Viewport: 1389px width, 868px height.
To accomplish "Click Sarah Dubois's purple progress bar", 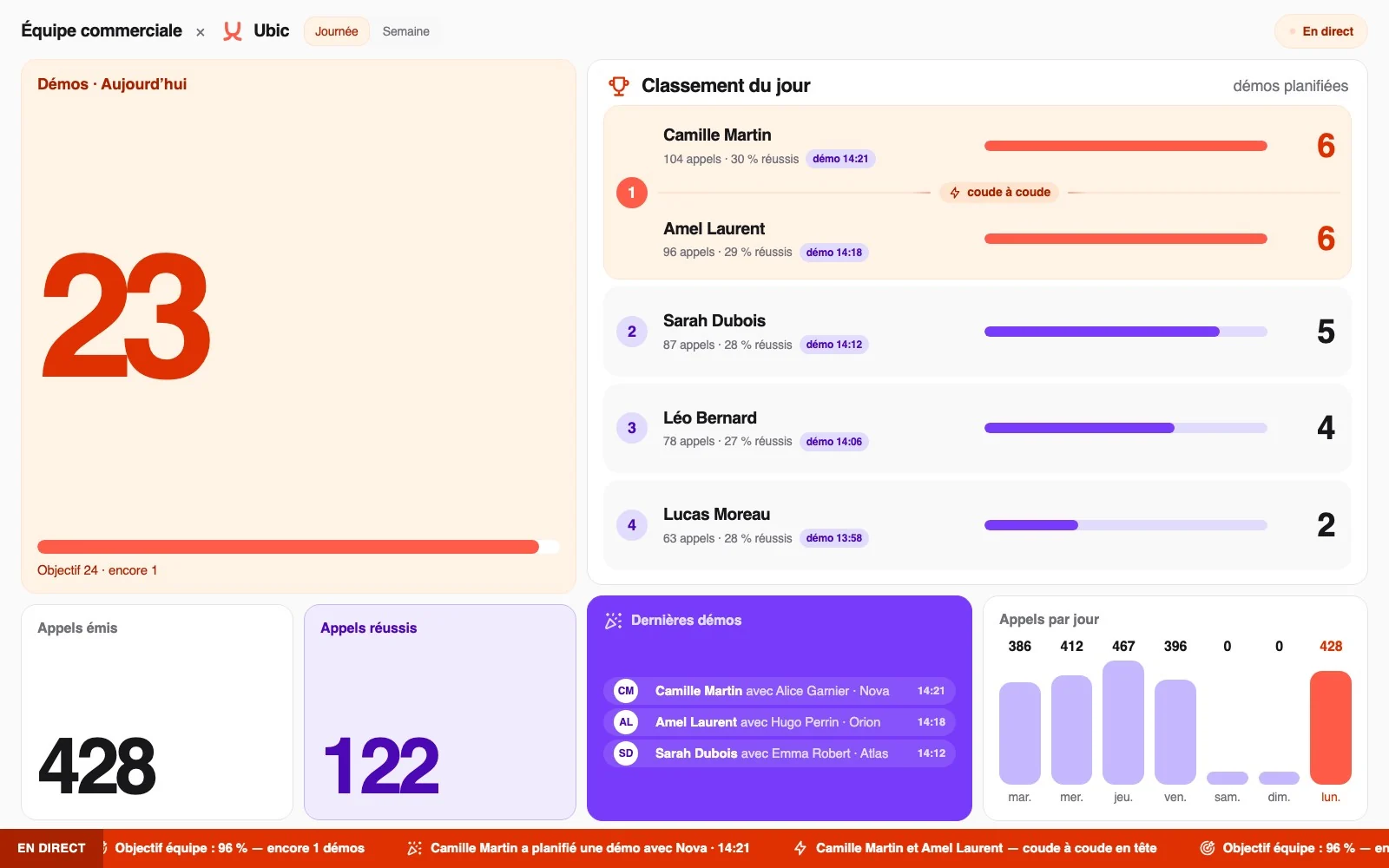I will coord(1126,332).
